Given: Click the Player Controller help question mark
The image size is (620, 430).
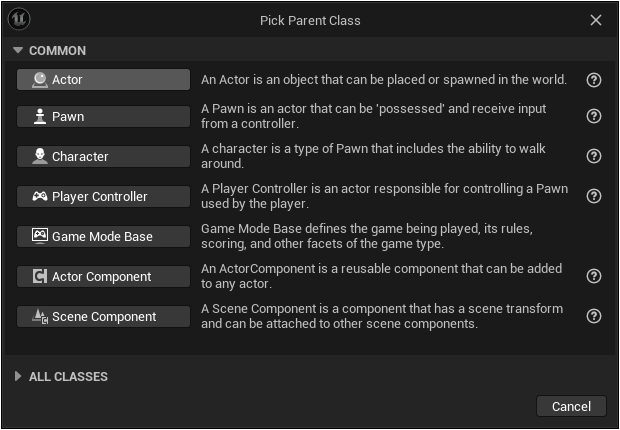Looking at the screenshot, I should coord(594,196).
